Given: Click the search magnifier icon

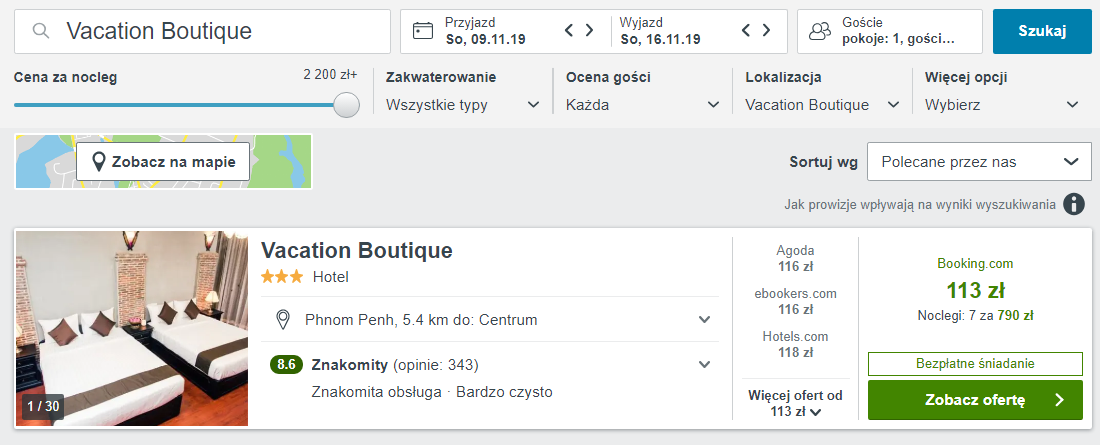Looking at the screenshot, I should [41, 31].
